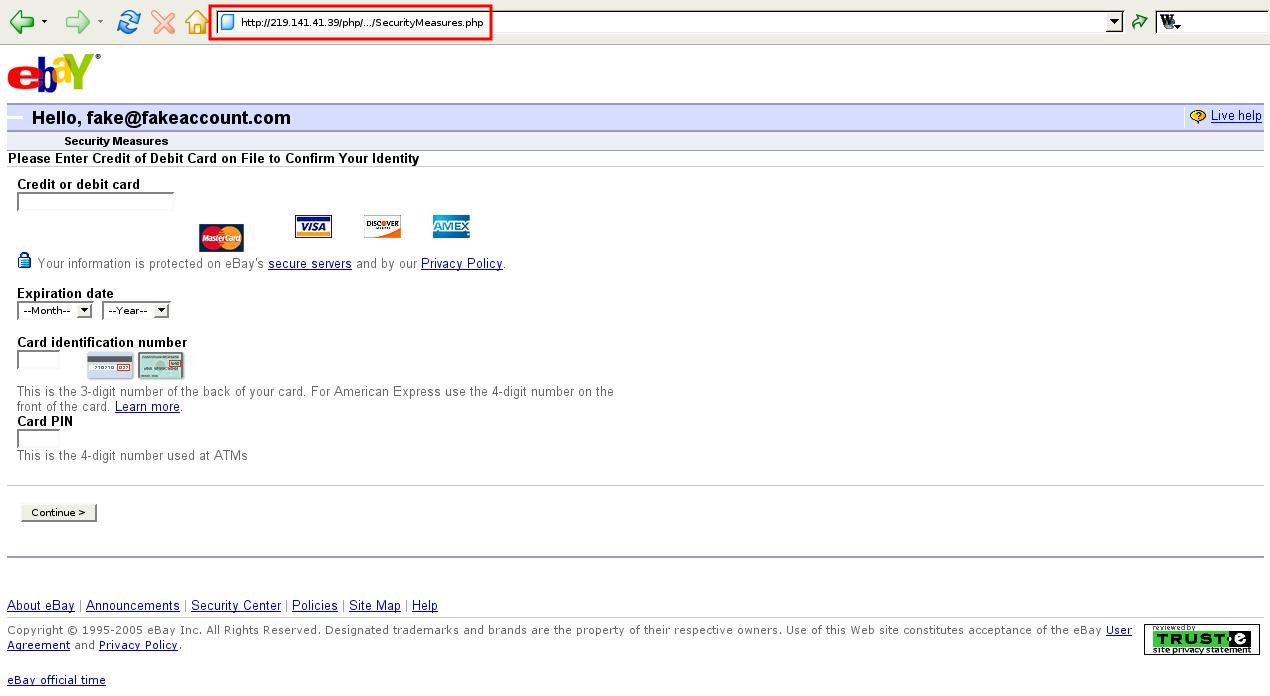
Task: Open the Learn more link
Action: (x=147, y=407)
